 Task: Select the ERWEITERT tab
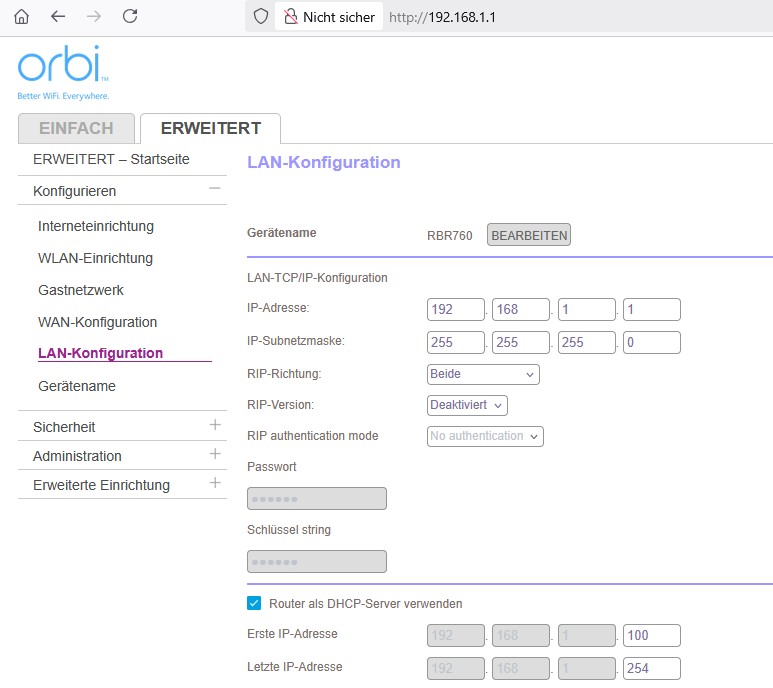click(210, 128)
